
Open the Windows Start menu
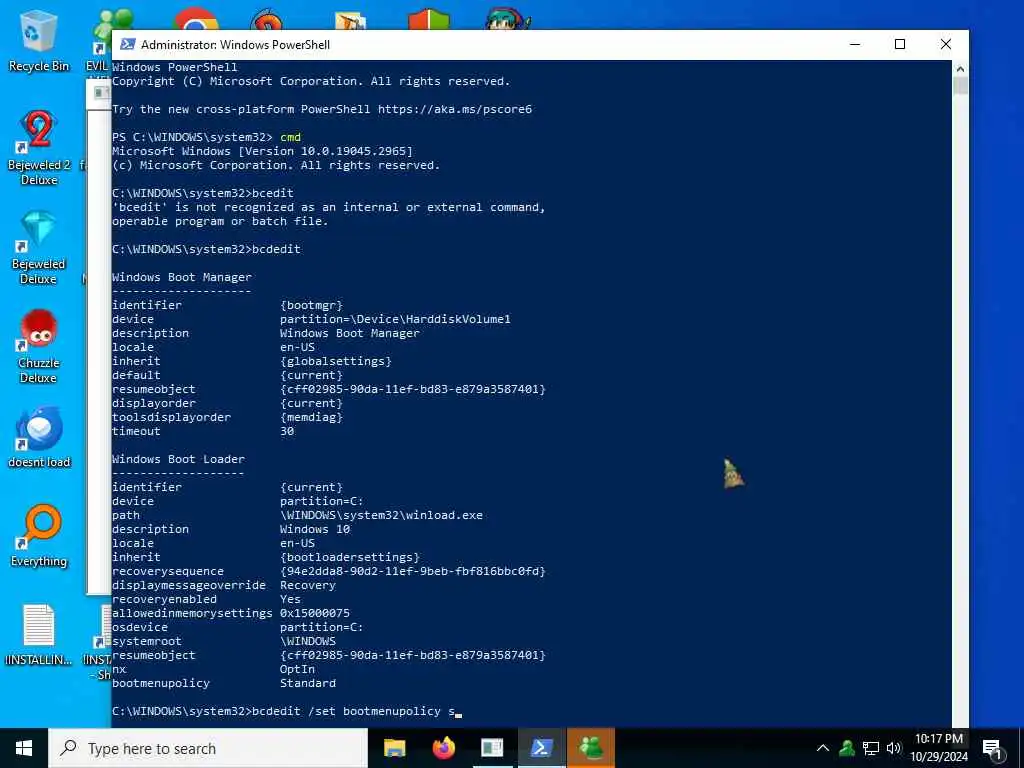click(24, 748)
